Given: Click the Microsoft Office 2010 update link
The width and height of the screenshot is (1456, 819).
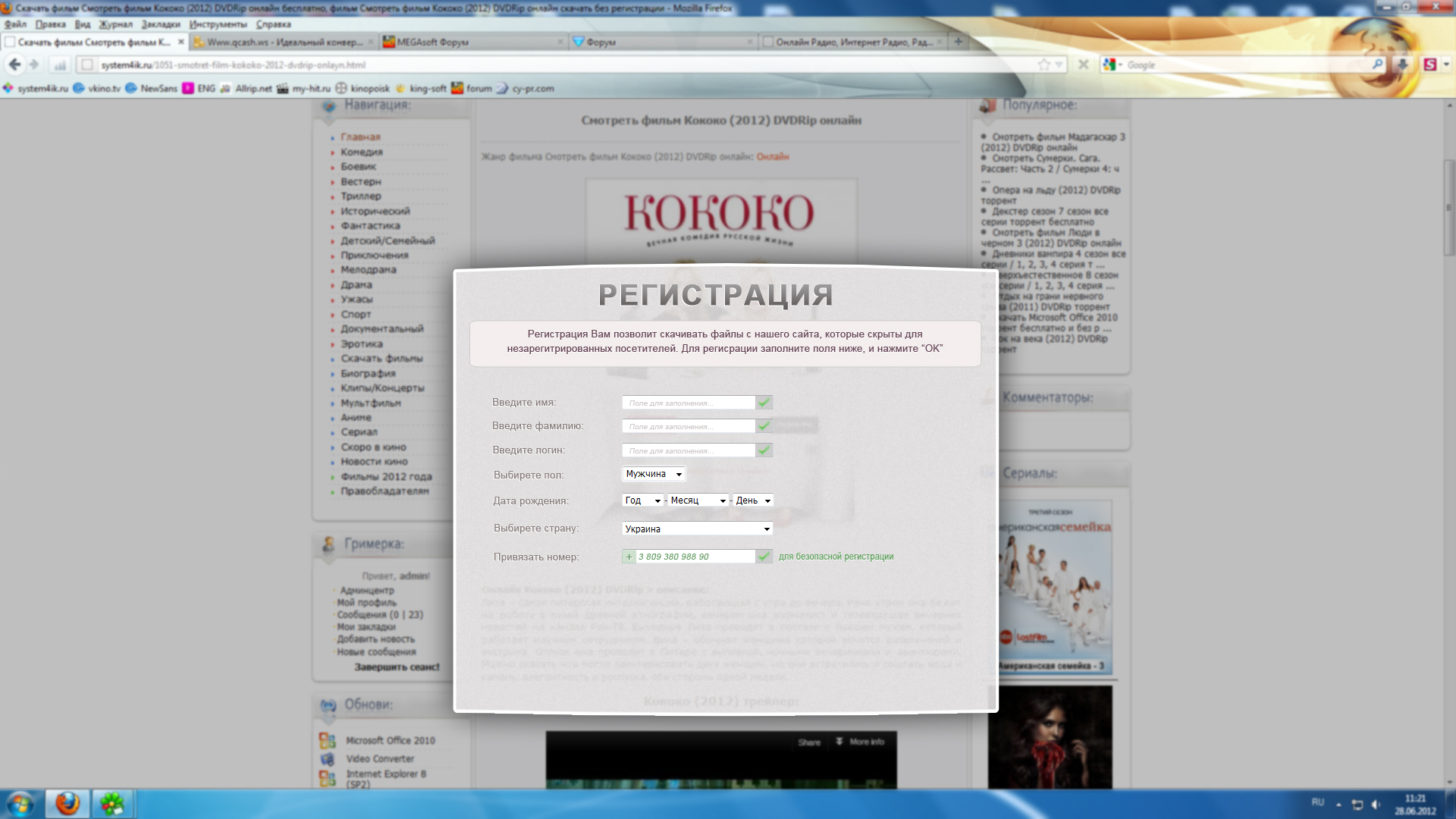Looking at the screenshot, I should click(x=391, y=740).
